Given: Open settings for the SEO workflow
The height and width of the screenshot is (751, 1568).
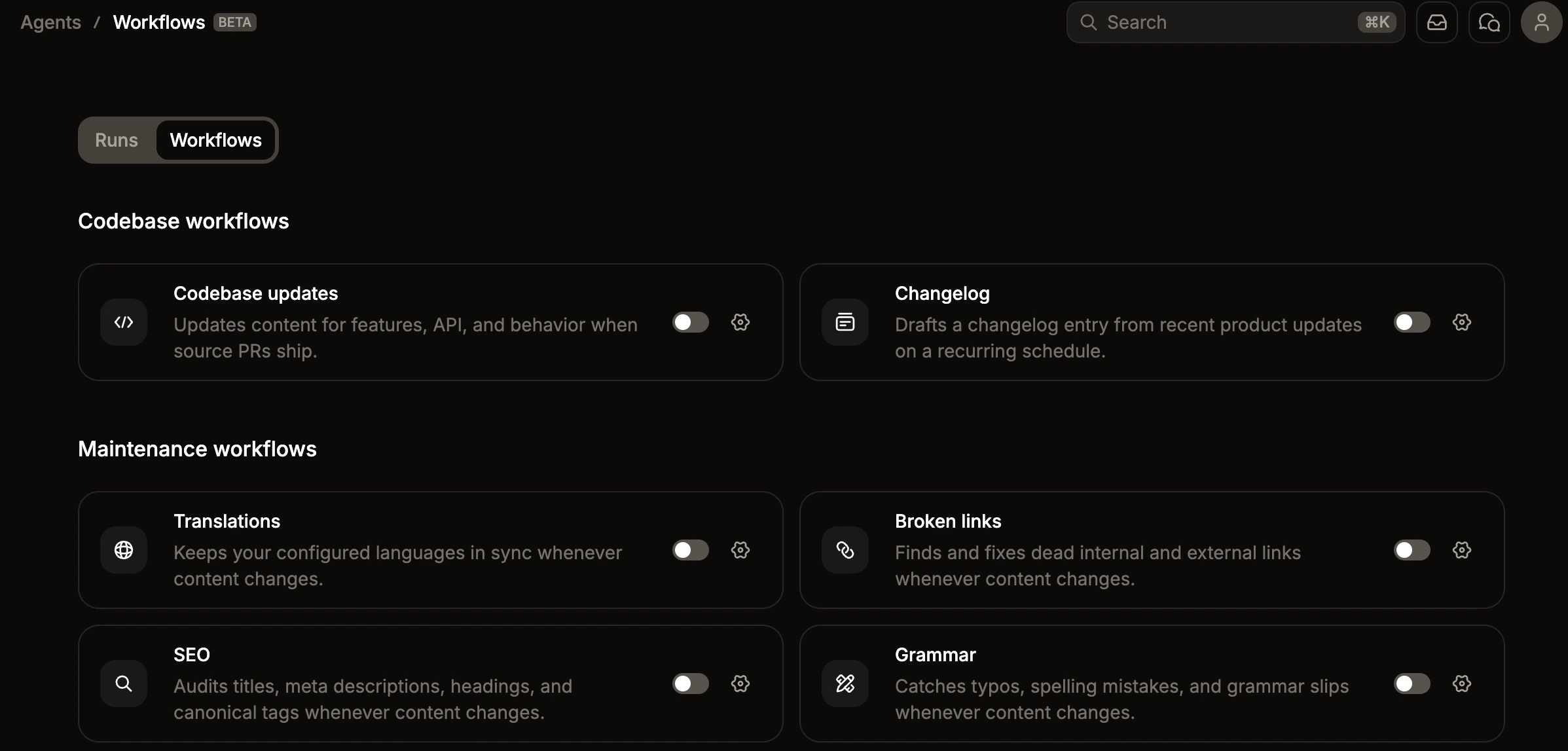Looking at the screenshot, I should (740, 683).
